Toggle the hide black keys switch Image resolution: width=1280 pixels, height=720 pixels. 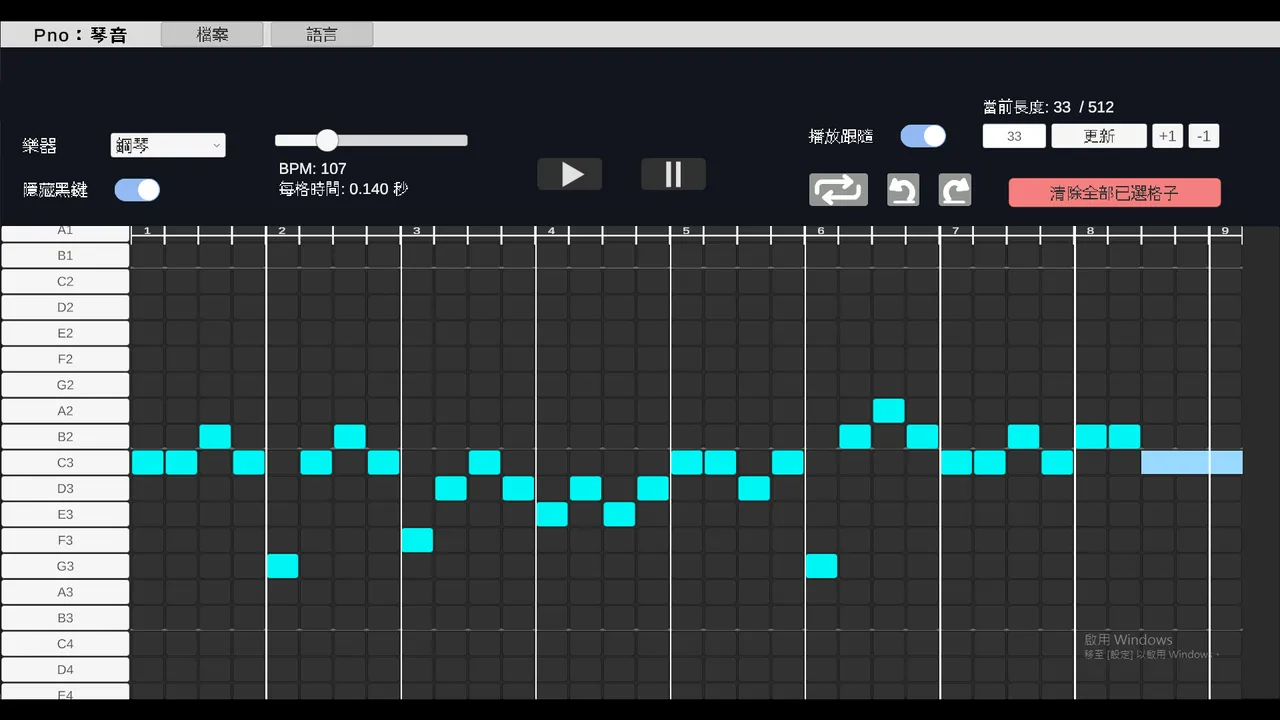click(x=137, y=189)
